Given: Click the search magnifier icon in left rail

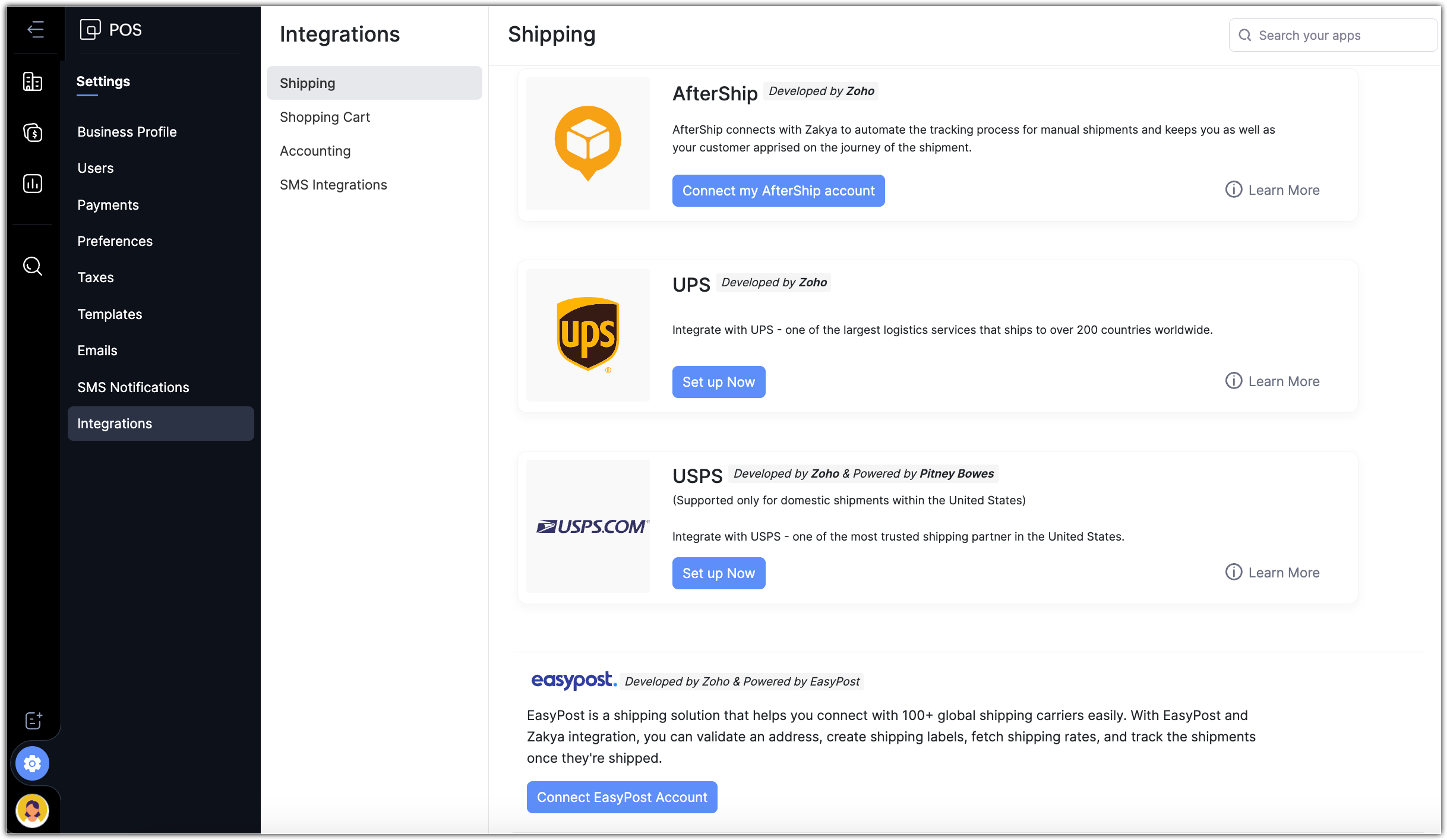Looking at the screenshot, I should pyautogui.click(x=33, y=266).
